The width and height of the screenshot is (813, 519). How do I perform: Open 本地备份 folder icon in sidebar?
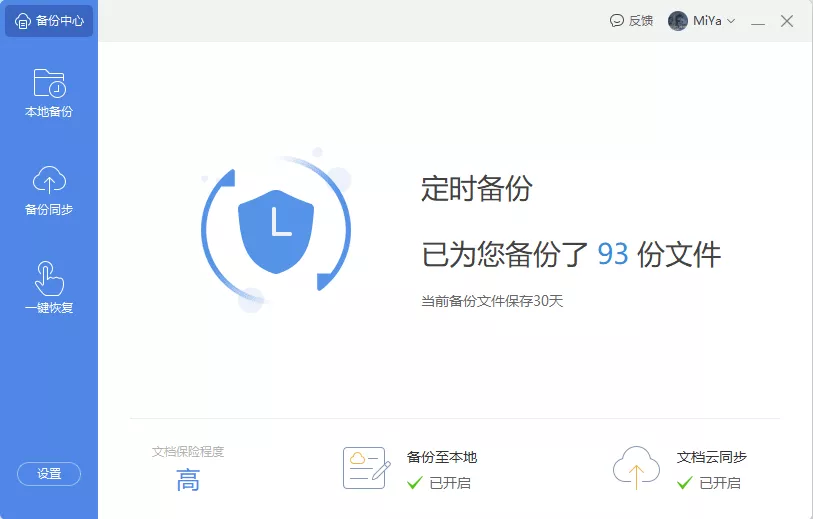pos(49,82)
